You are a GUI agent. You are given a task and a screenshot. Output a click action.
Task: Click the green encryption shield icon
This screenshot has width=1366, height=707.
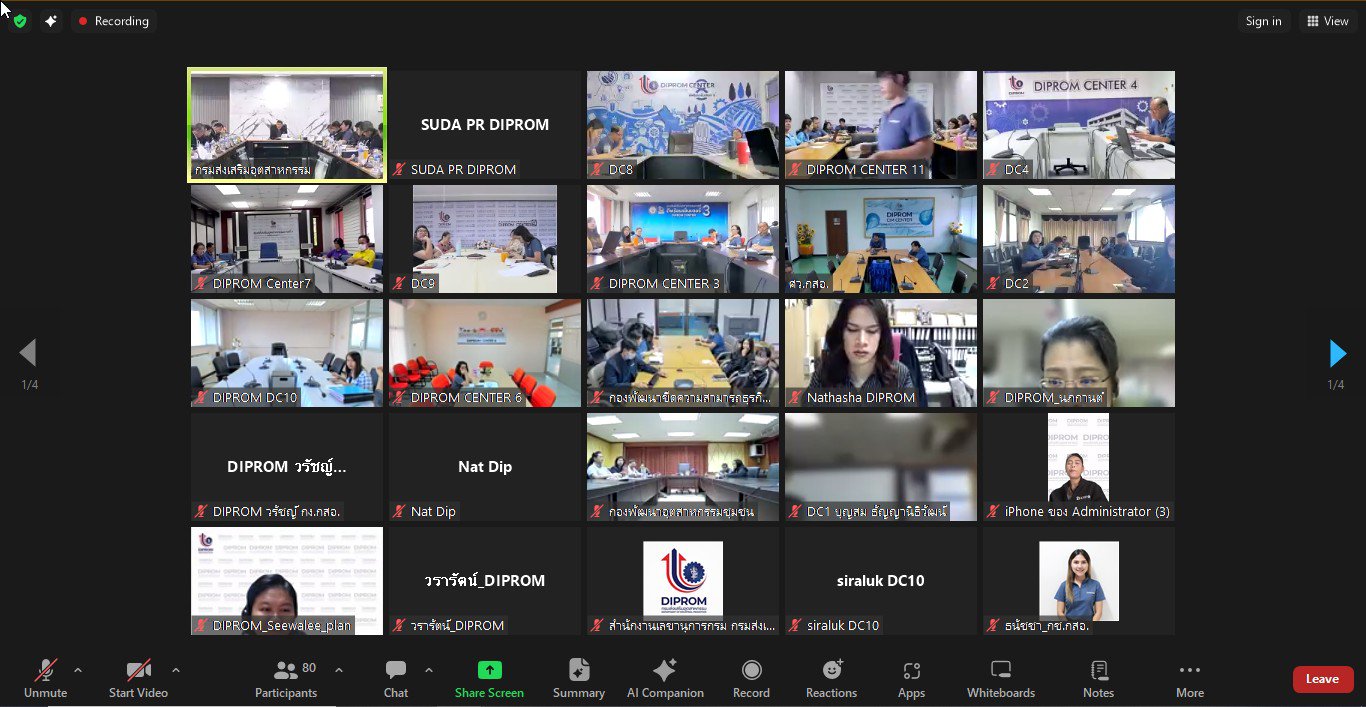coord(20,21)
